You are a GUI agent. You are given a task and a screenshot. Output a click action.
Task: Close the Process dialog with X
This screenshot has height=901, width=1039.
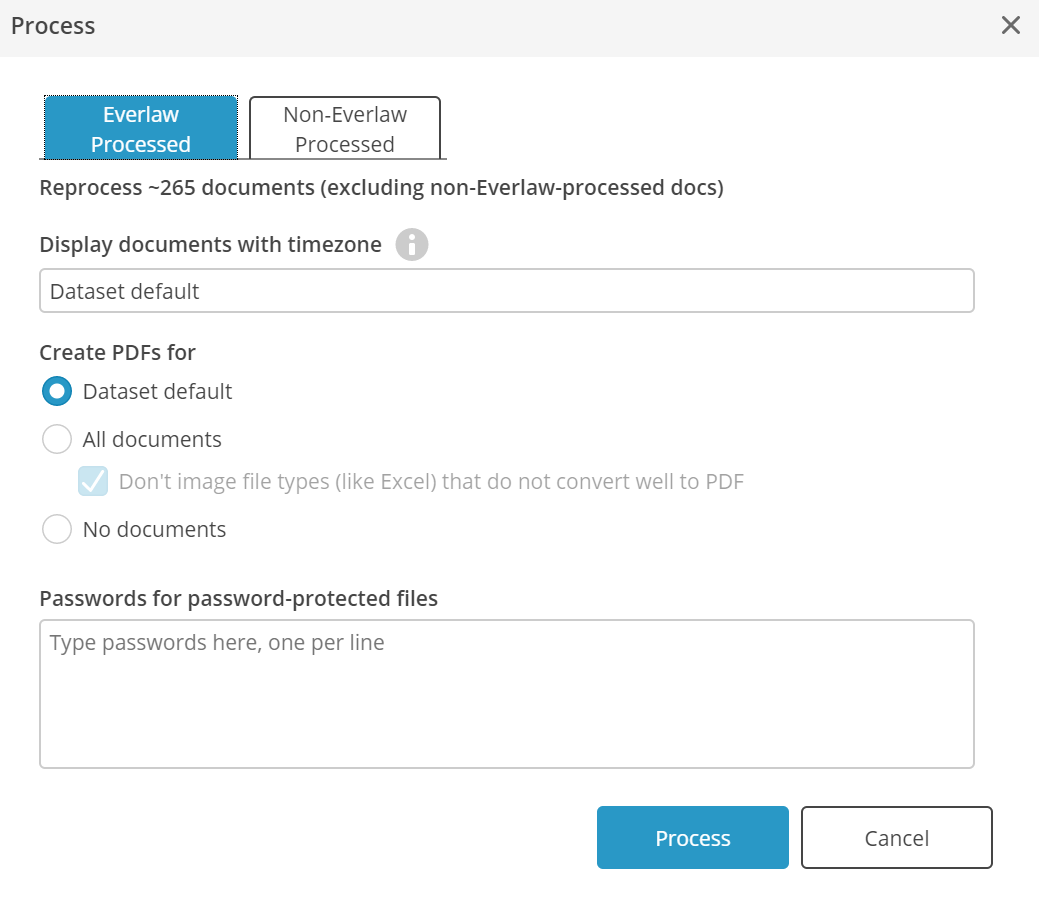pos(1011,25)
